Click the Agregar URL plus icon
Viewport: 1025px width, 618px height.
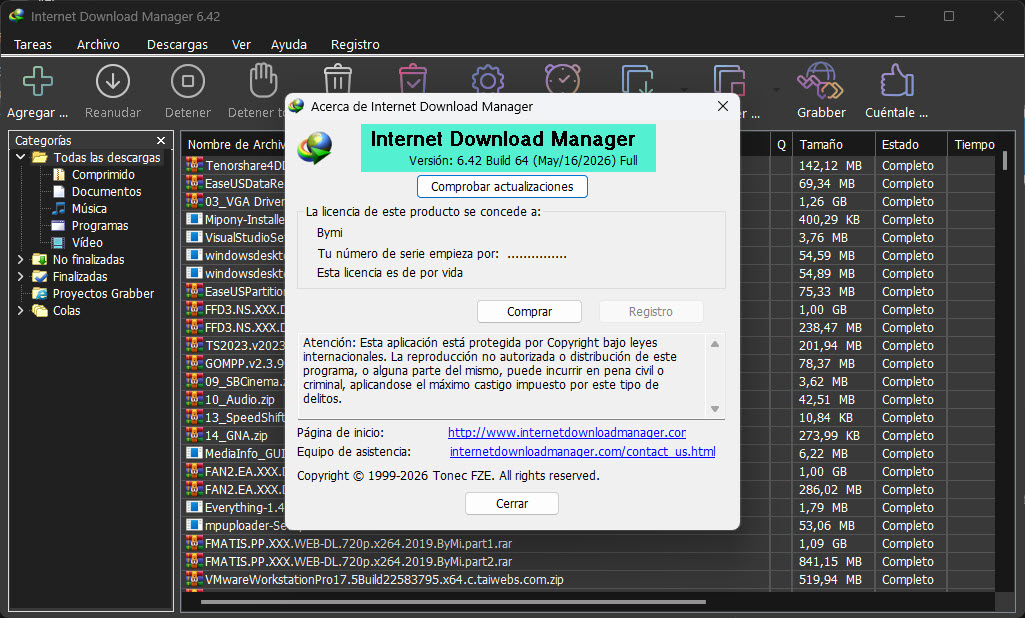pyautogui.click(x=38, y=82)
